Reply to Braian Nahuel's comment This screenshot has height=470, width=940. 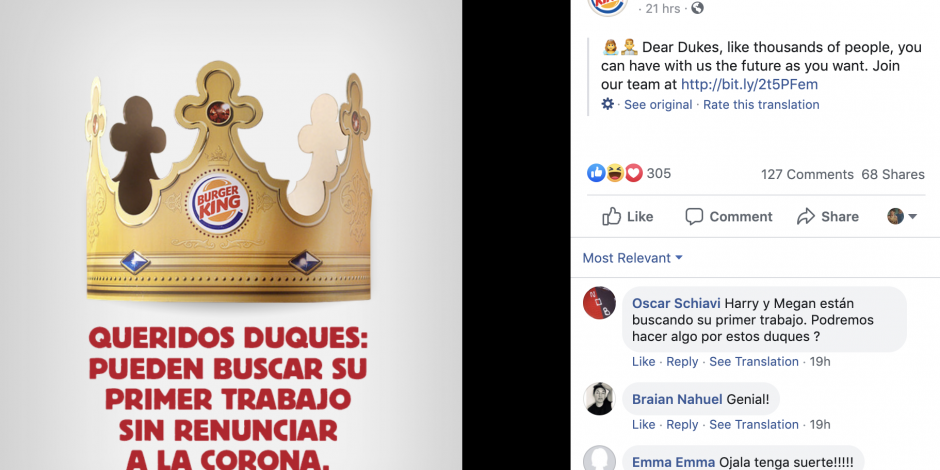[682, 424]
